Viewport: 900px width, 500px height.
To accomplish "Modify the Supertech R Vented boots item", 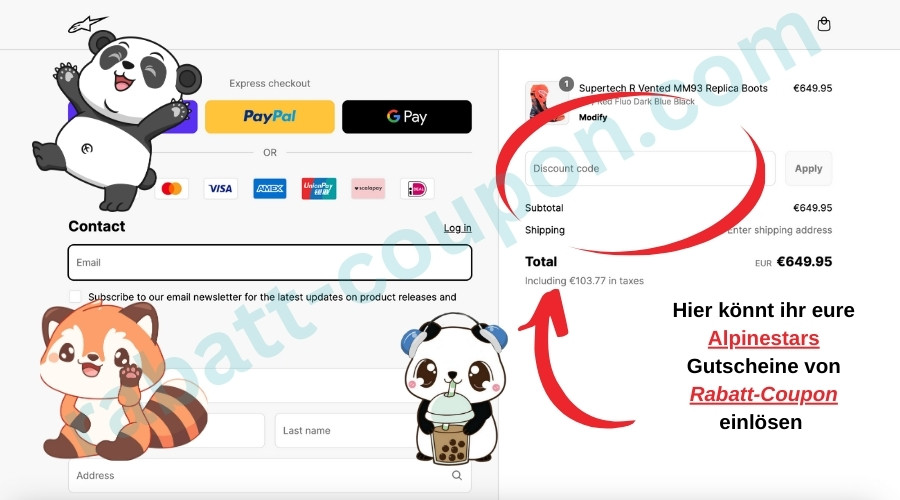I will pos(593,117).
